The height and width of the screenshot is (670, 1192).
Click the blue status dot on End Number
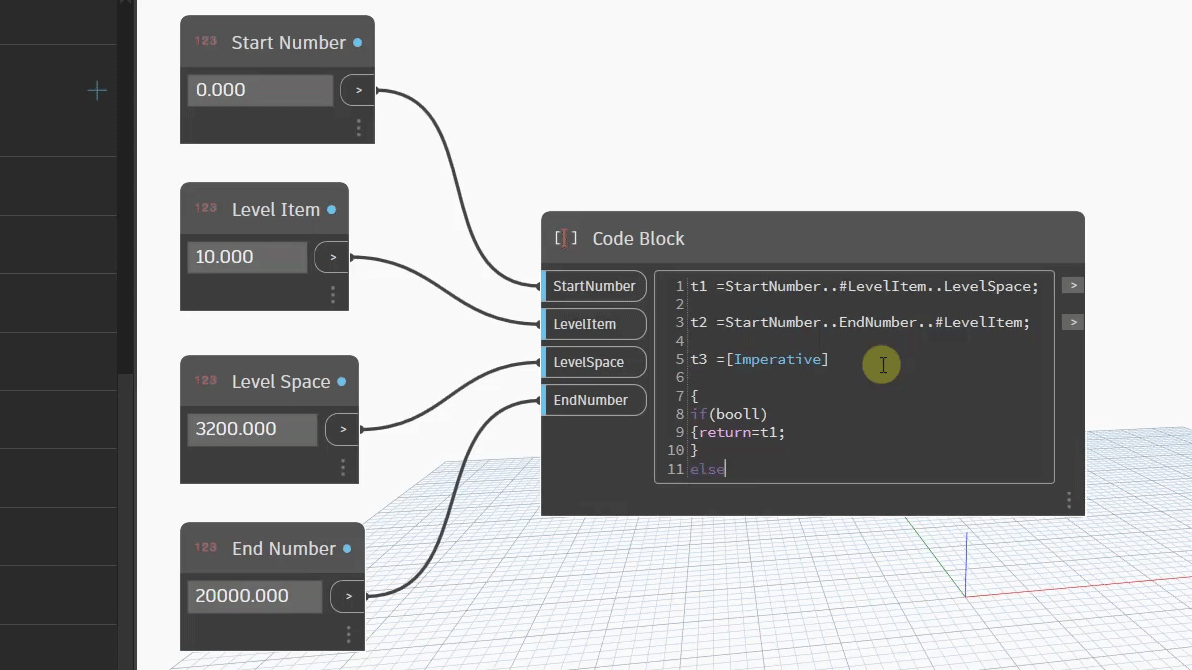click(347, 548)
